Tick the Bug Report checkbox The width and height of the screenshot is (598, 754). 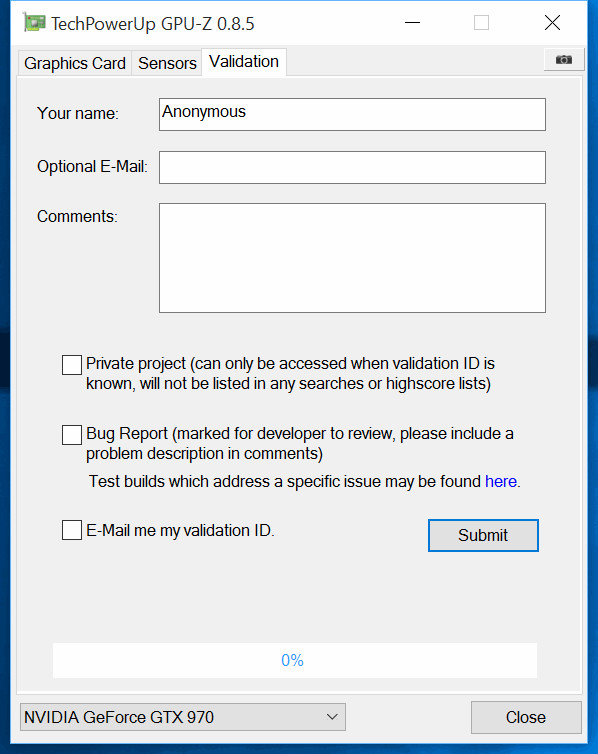(x=72, y=435)
